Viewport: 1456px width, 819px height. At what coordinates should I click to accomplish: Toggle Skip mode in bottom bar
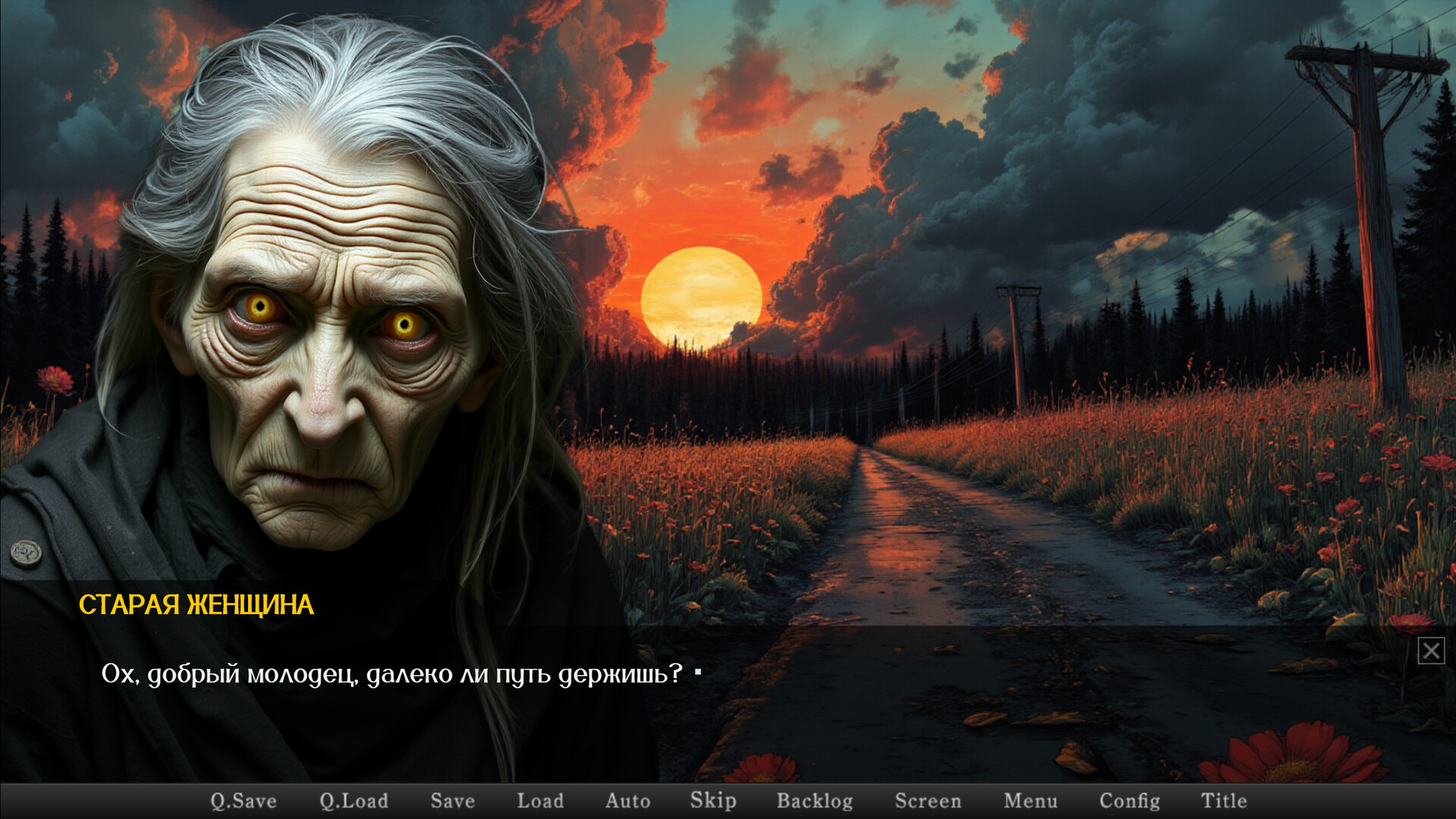coord(713,801)
